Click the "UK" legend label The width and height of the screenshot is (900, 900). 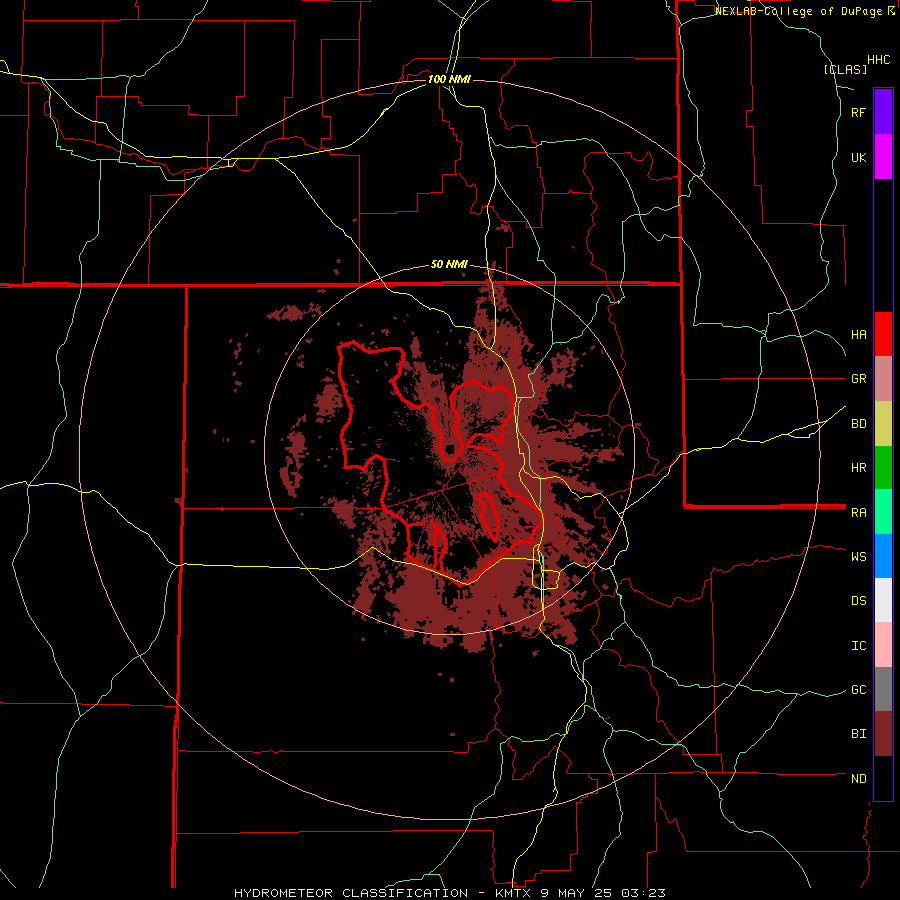pos(858,158)
